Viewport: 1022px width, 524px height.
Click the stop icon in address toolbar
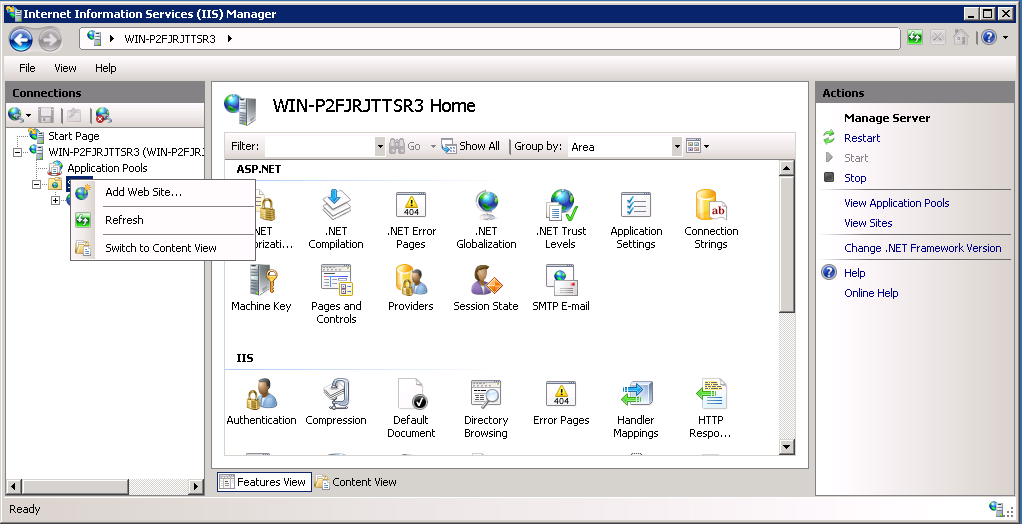pyautogui.click(x=938, y=38)
